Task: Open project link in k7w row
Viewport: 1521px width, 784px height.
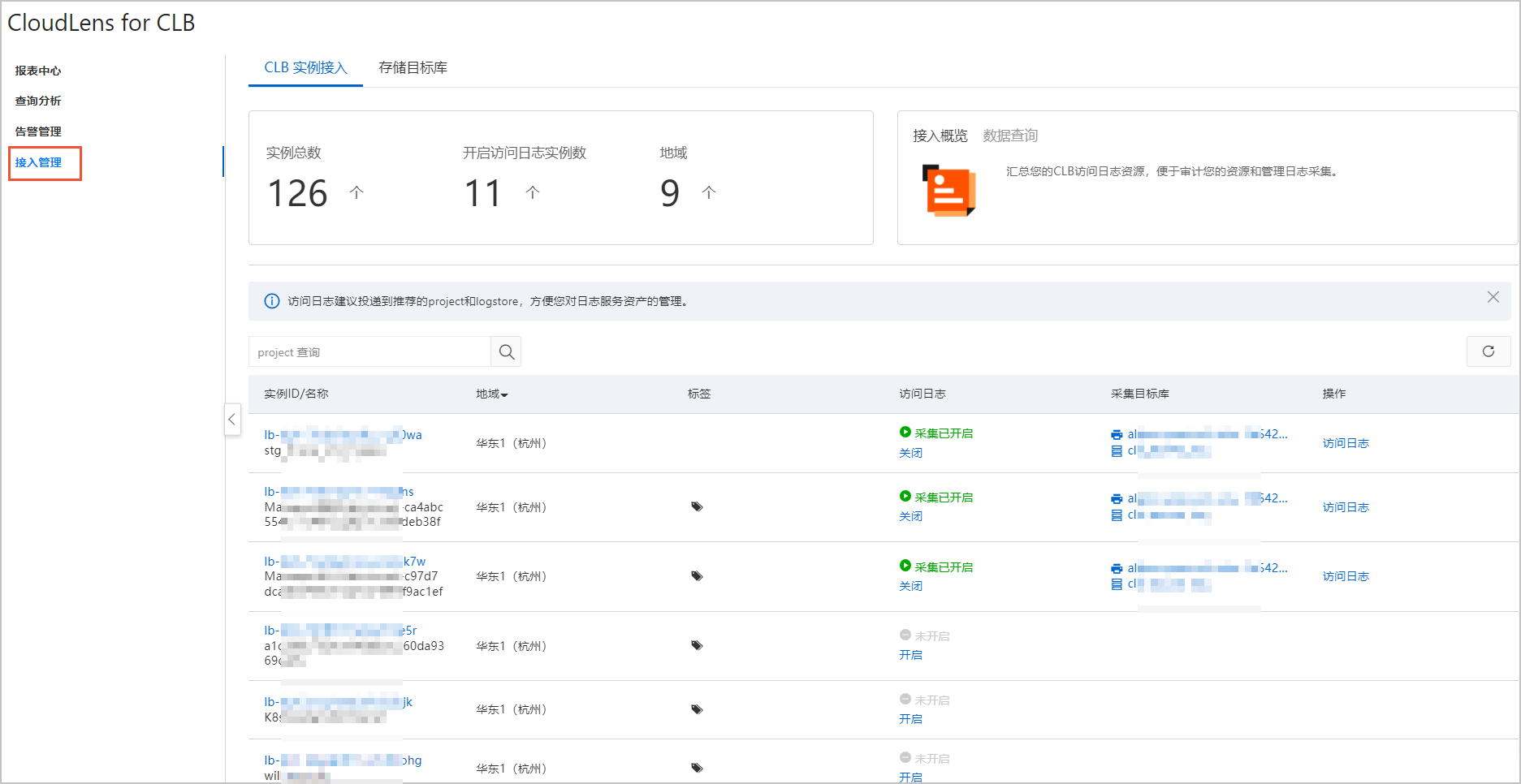Action: tap(1208, 568)
